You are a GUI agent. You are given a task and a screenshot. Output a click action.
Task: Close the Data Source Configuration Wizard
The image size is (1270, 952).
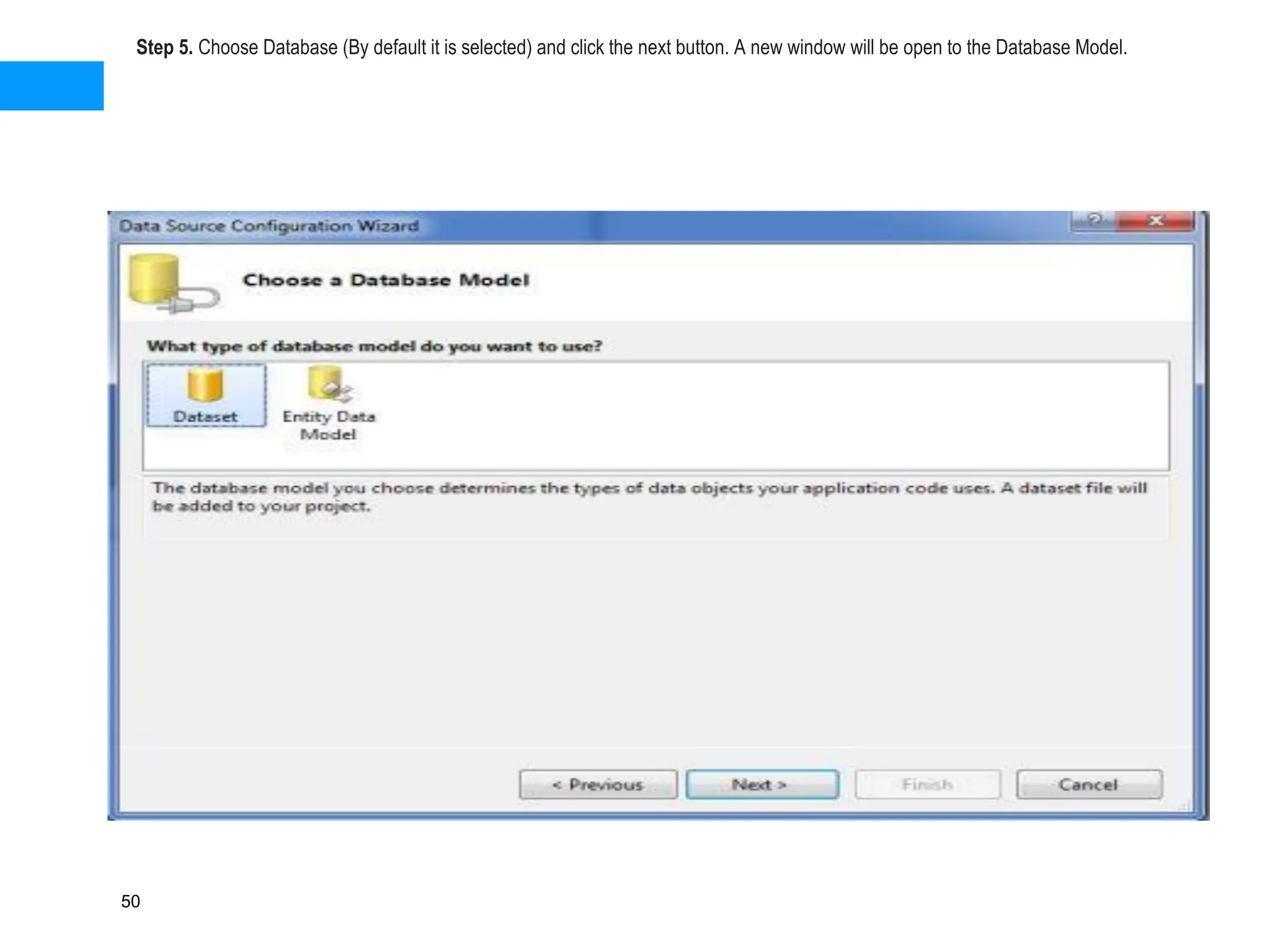[x=1155, y=221]
